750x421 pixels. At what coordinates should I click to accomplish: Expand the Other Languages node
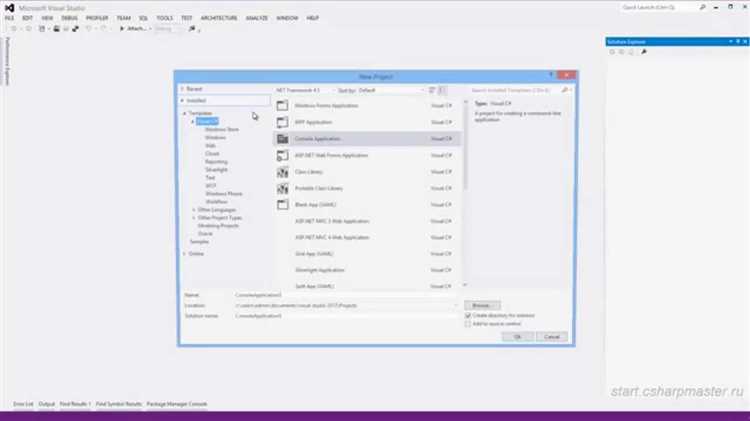click(194, 210)
